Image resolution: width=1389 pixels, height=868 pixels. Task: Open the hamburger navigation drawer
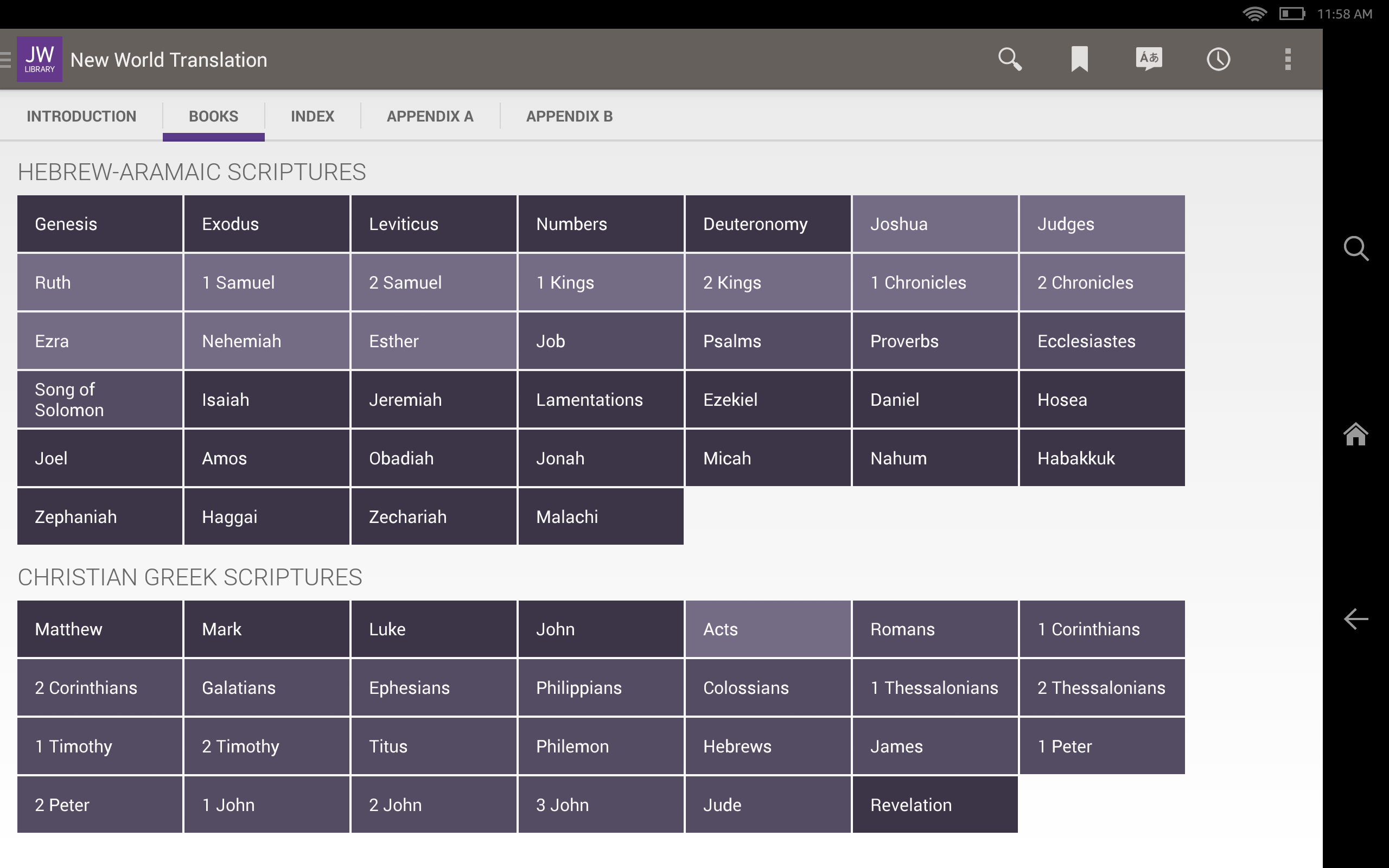6,59
